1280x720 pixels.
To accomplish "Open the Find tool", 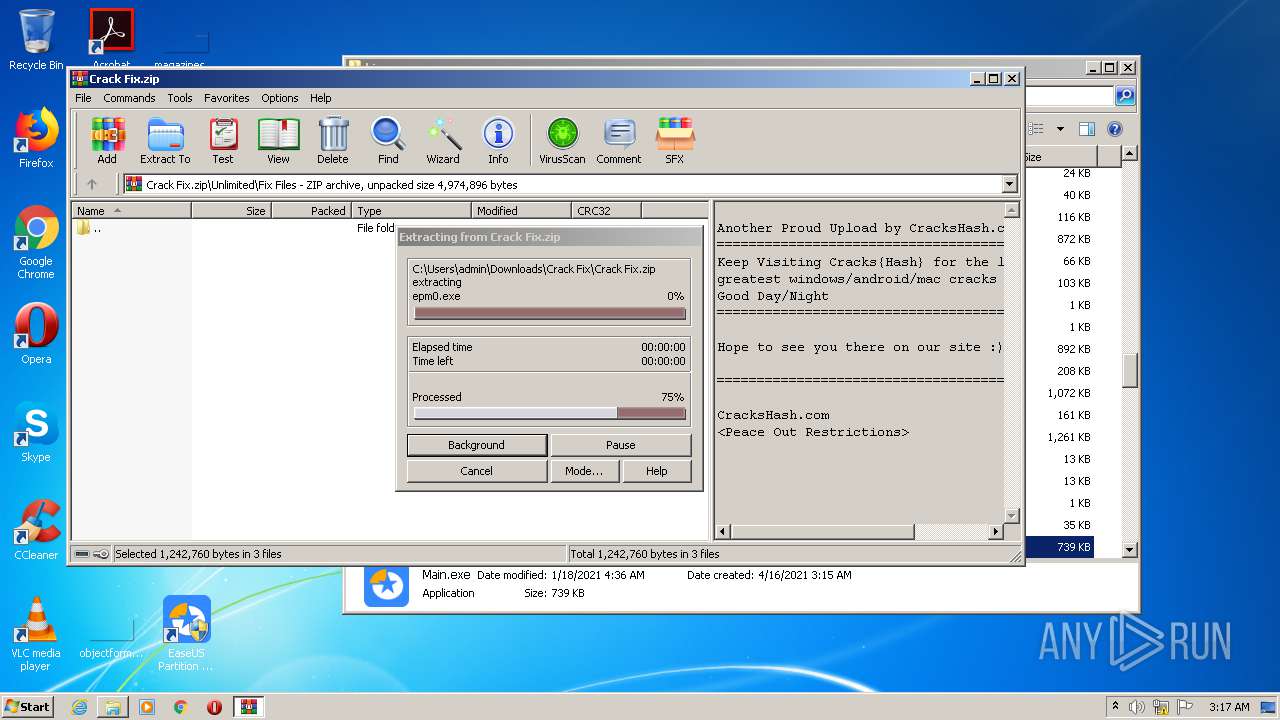I will point(388,140).
